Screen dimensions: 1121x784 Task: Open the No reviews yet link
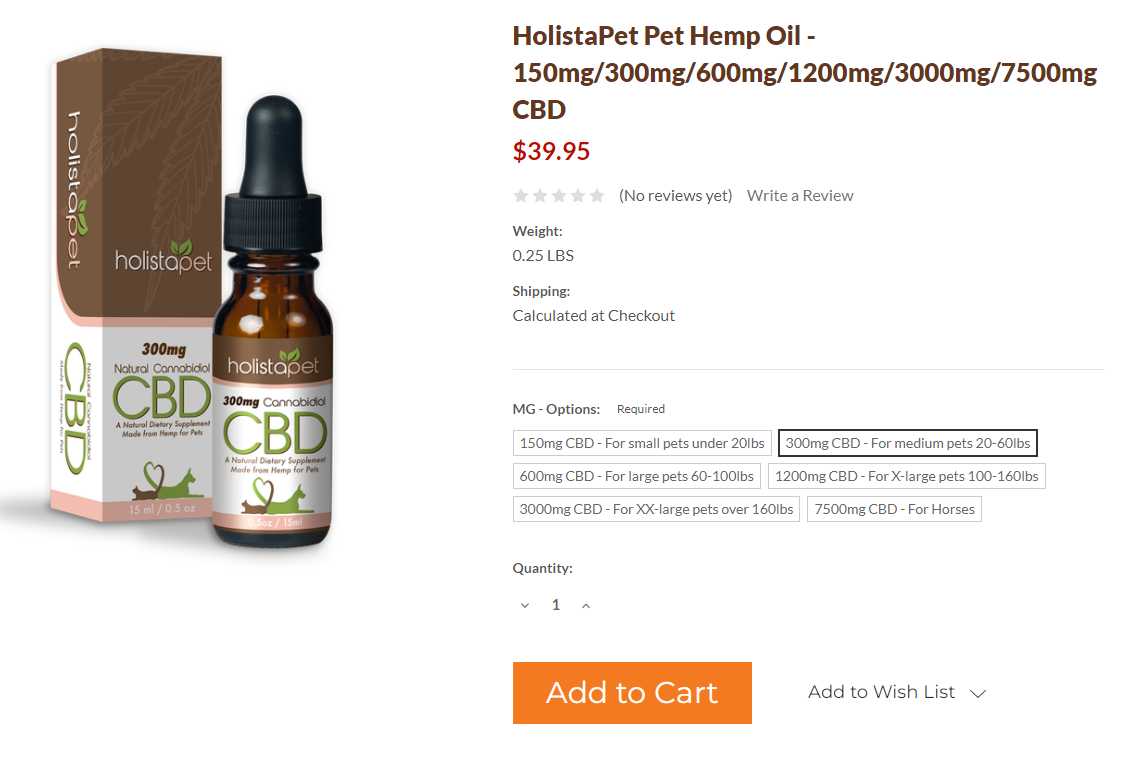pos(676,196)
